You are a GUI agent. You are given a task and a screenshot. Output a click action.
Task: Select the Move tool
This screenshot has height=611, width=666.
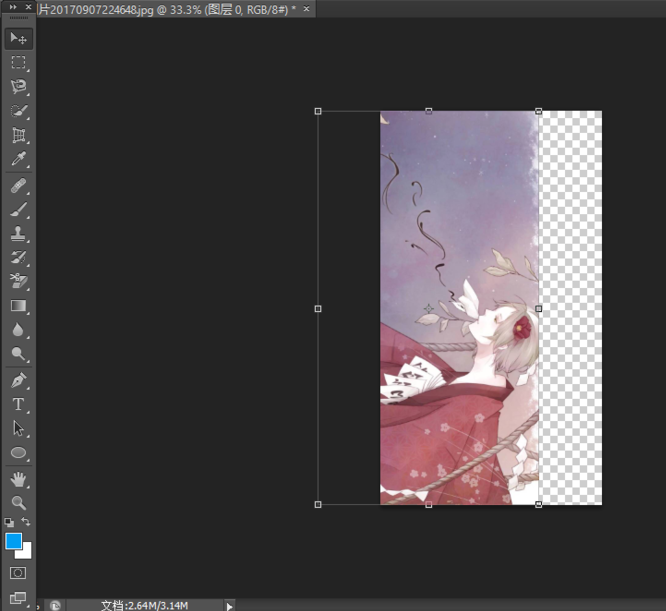coord(18,38)
